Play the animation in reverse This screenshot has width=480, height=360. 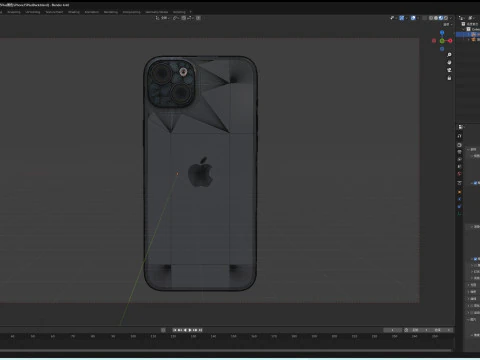[185, 330]
